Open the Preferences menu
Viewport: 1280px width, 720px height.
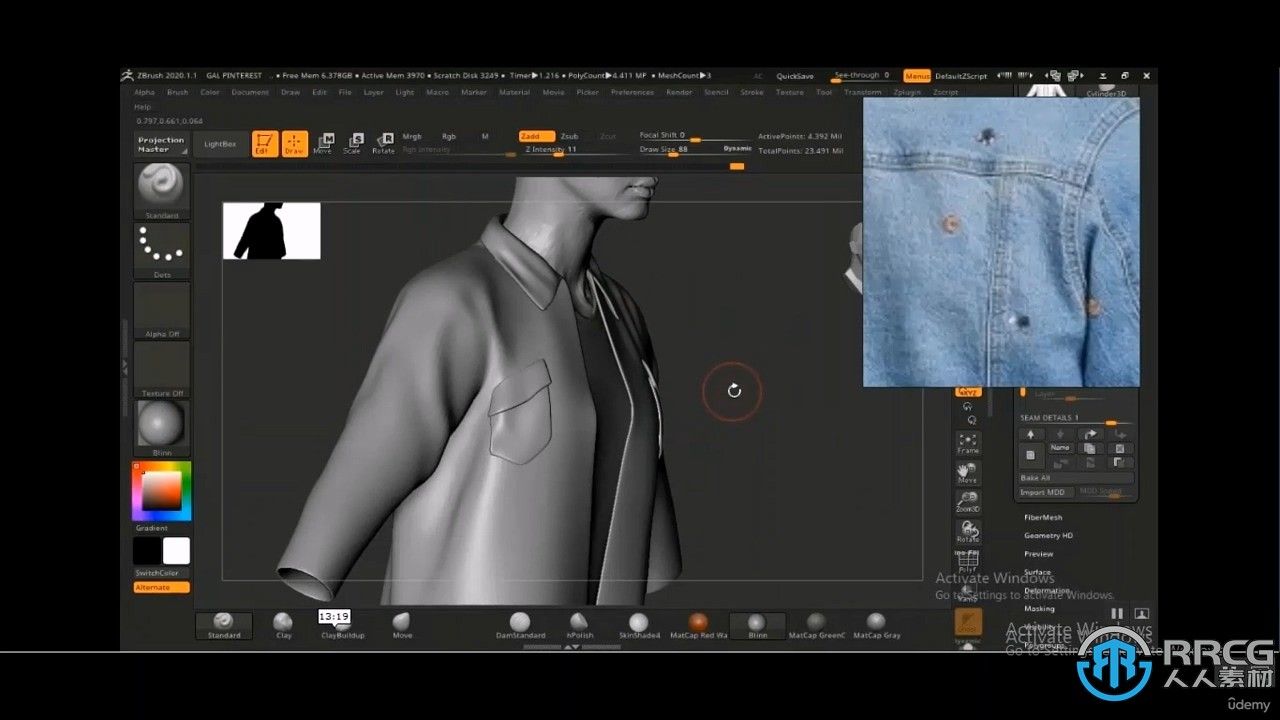(x=632, y=92)
